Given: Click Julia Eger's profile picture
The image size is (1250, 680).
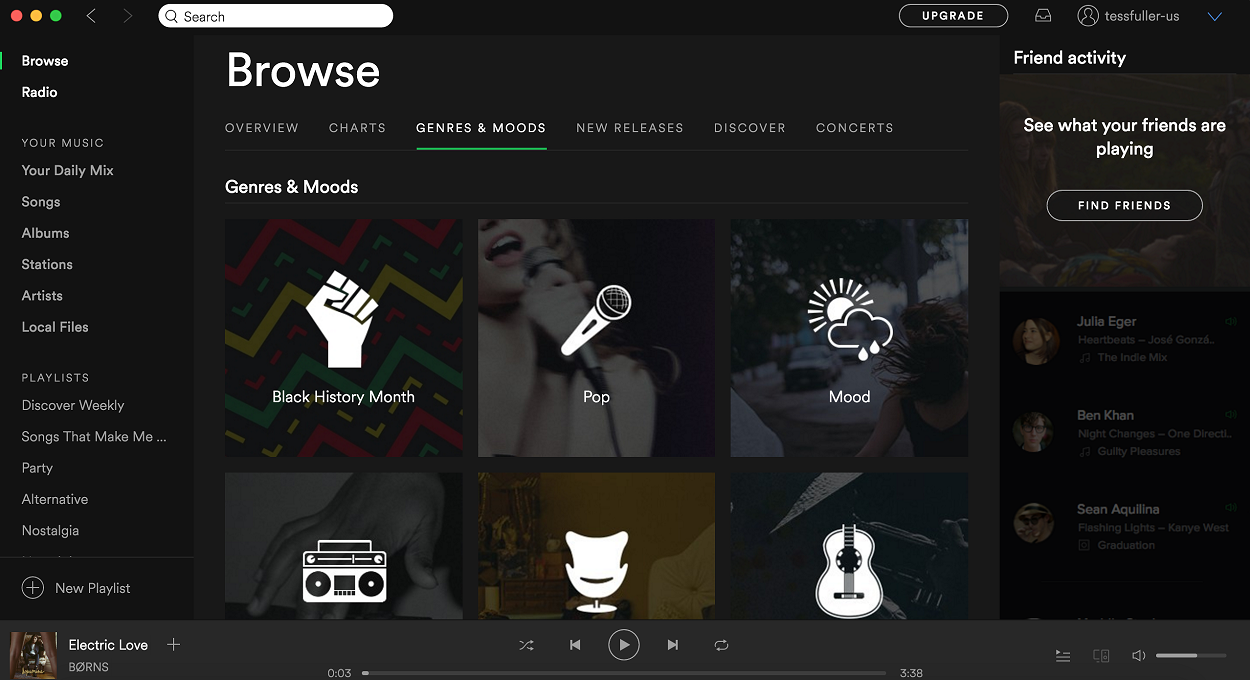Looking at the screenshot, I should tap(1036, 341).
